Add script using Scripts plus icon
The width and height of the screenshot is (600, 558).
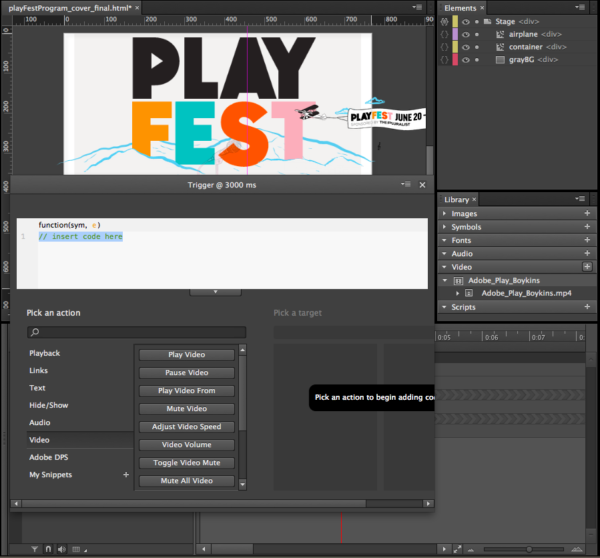point(587,307)
